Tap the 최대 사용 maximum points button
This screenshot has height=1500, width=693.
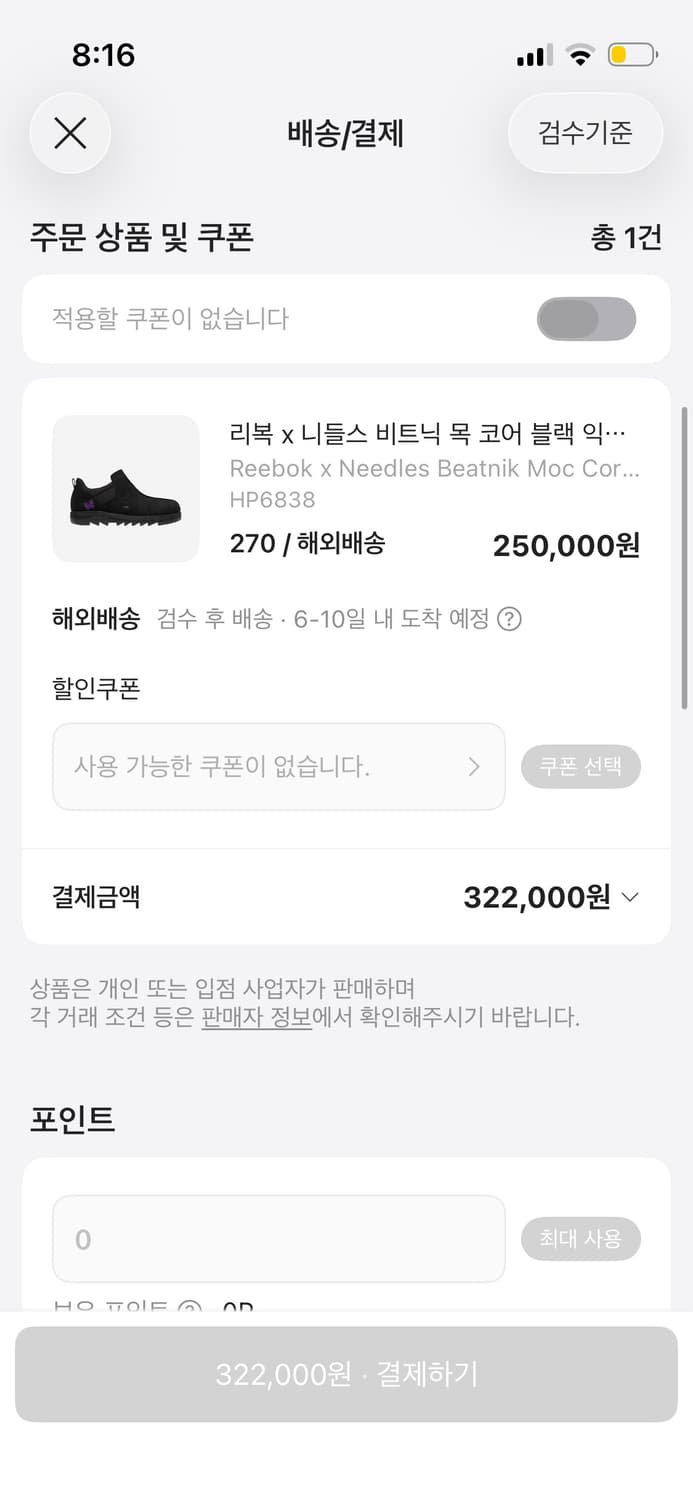[581, 1238]
